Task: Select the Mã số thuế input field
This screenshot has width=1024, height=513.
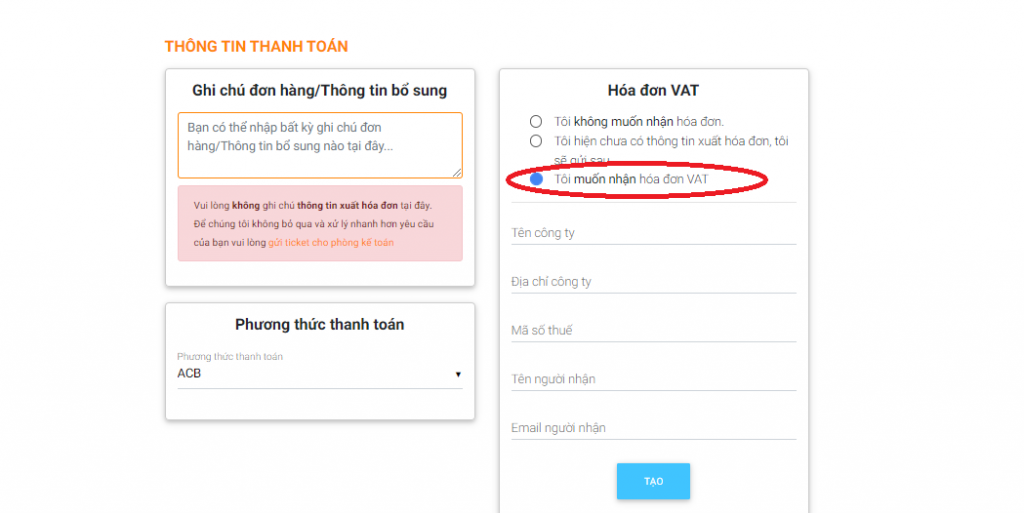Action: (653, 331)
